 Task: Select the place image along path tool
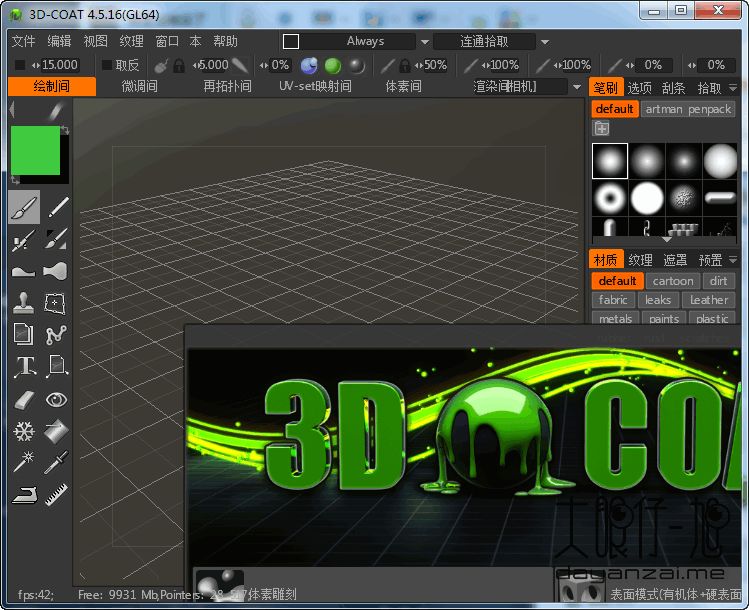pos(57,367)
